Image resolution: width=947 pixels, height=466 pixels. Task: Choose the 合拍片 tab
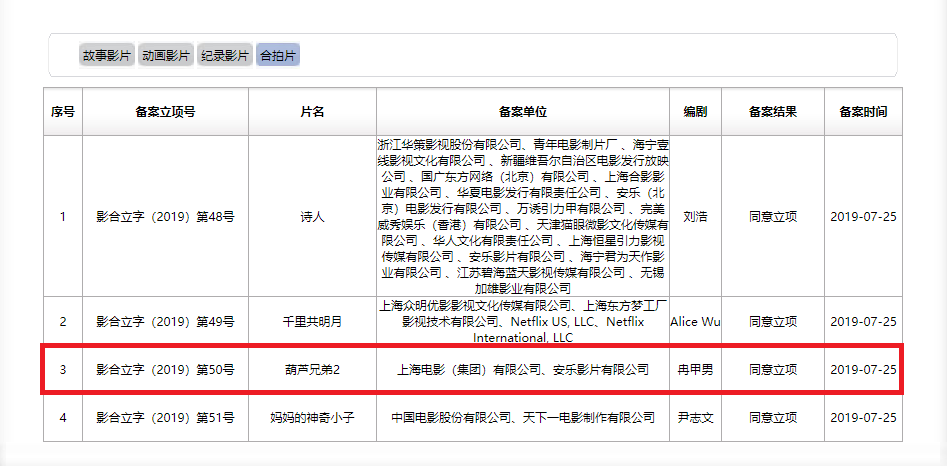[x=278, y=56]
